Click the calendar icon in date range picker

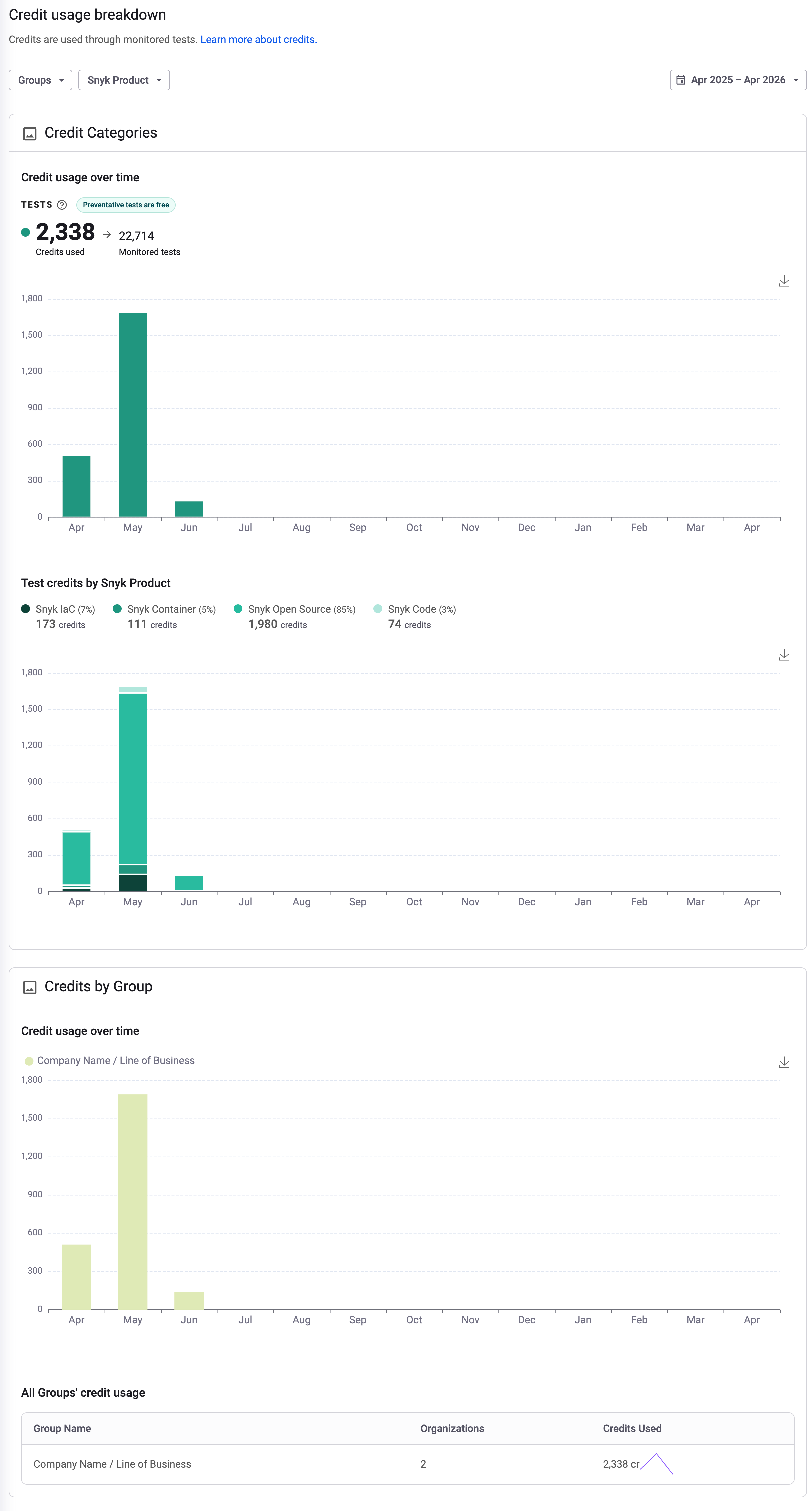[680, 80]
